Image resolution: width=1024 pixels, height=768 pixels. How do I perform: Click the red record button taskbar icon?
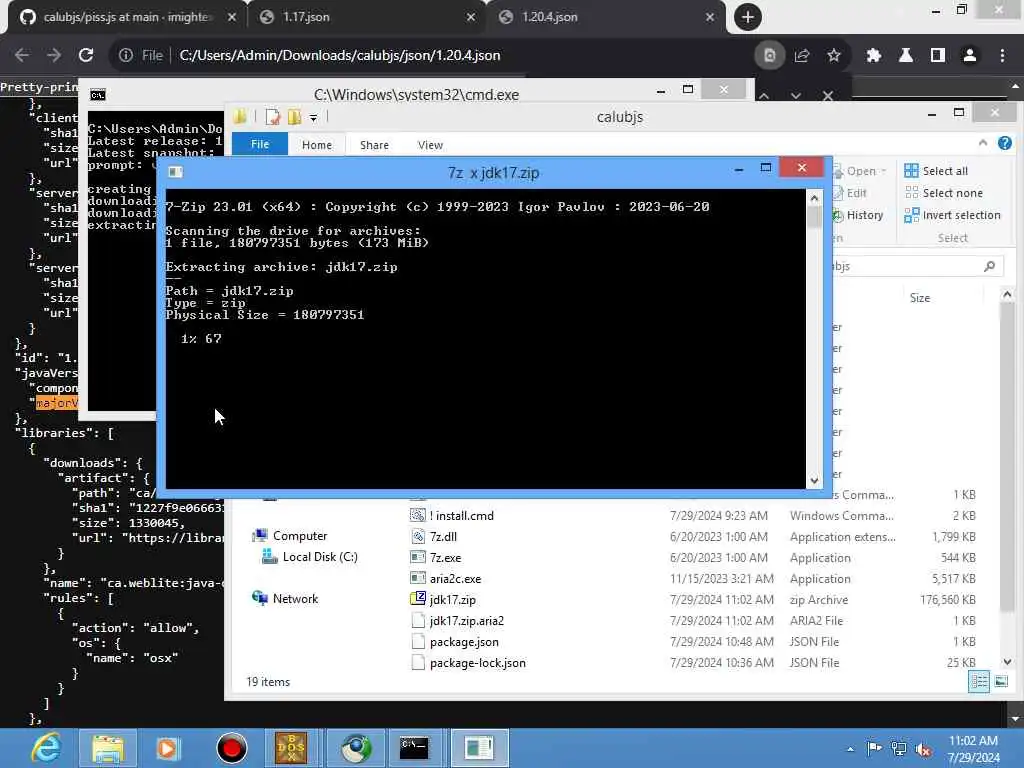[x=231, y=748]
